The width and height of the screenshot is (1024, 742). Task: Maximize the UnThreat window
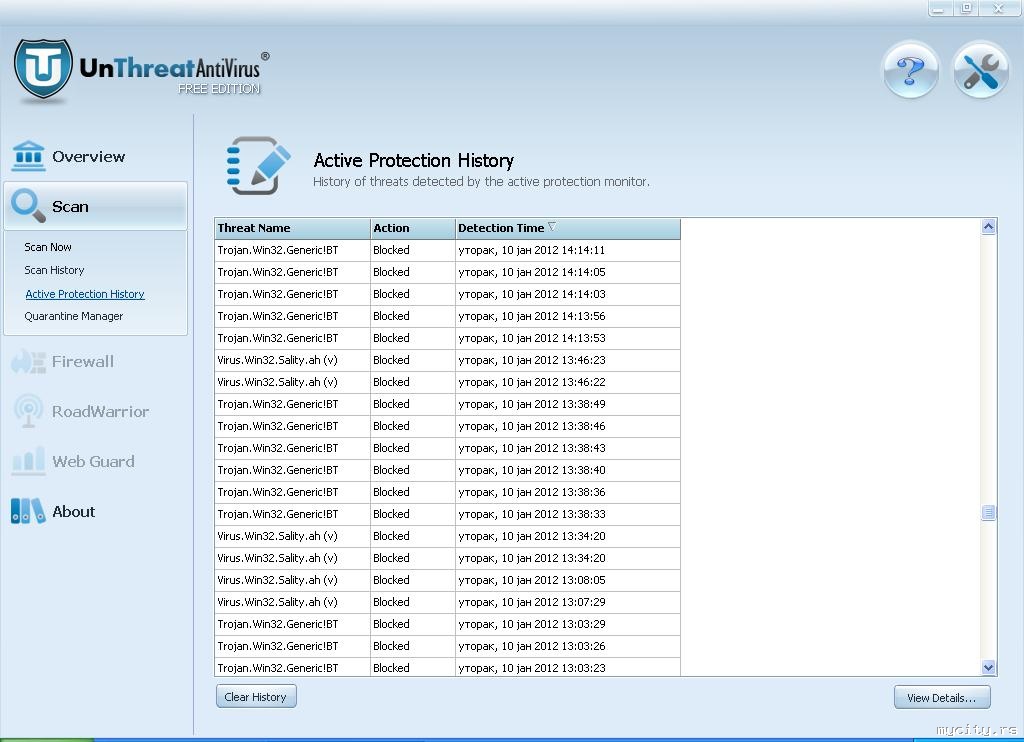[967, 8]
